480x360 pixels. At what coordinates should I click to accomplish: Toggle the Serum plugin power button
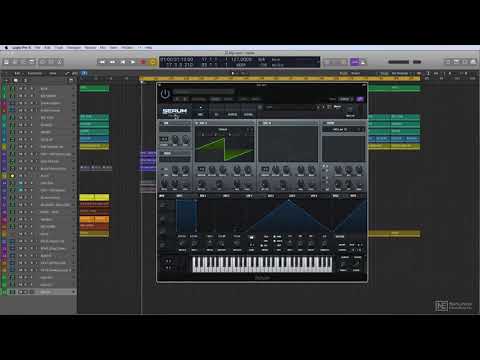tap(165, 94)
